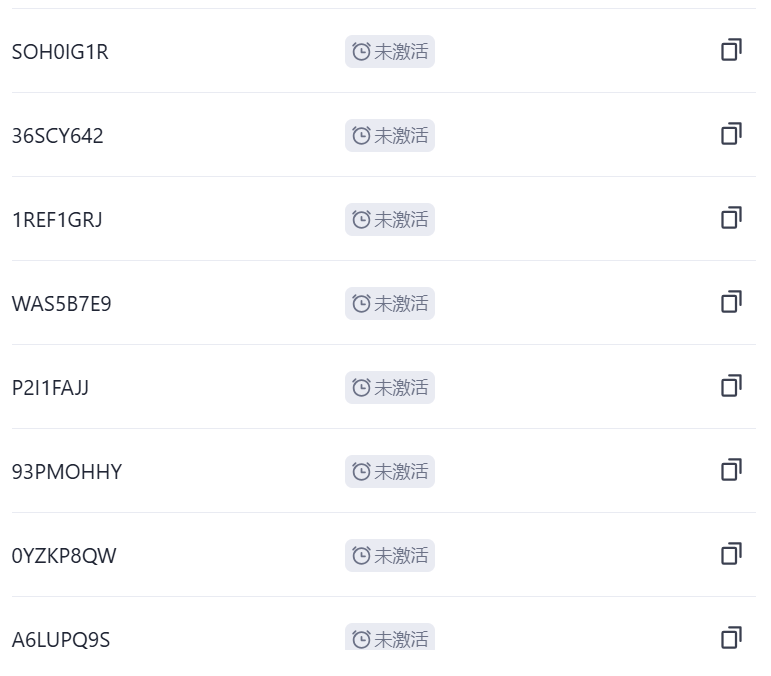Copy the code 1REF1GRJ

point(731,218)
